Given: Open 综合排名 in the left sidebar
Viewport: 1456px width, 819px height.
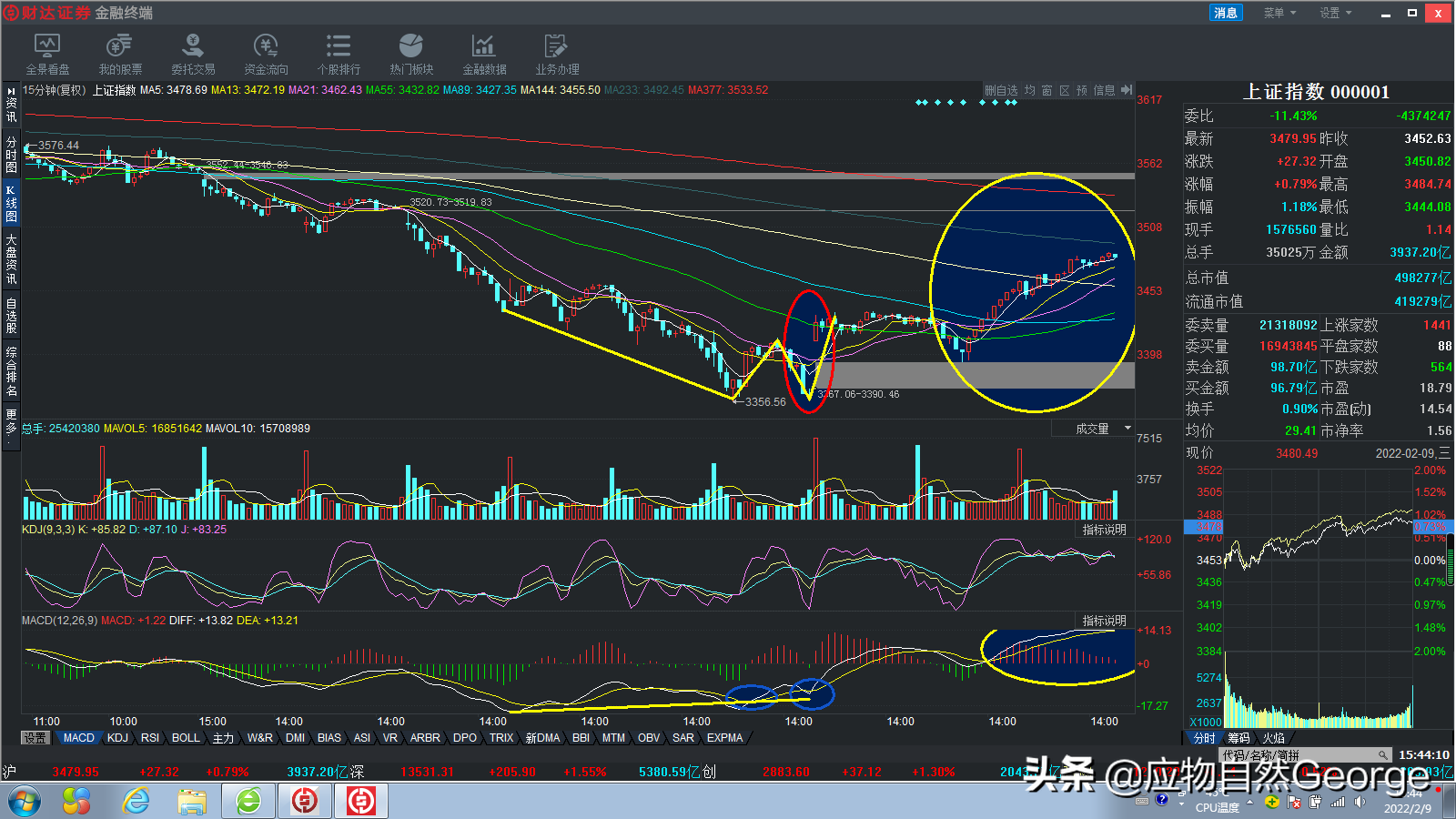Looking at the screenshot, I should coord(11,371).
